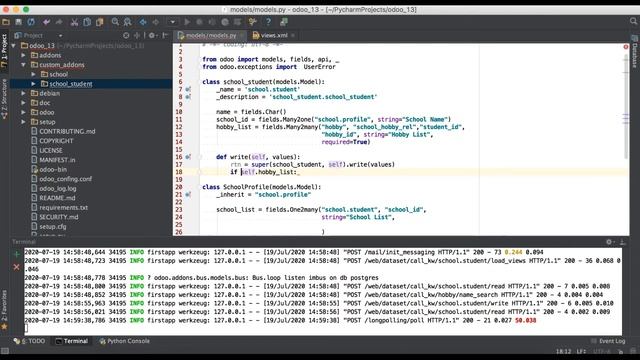The height and width of the screenshot is (360, 640).
Task: Select the Terminal bottom tab
Action: point(72,341)
